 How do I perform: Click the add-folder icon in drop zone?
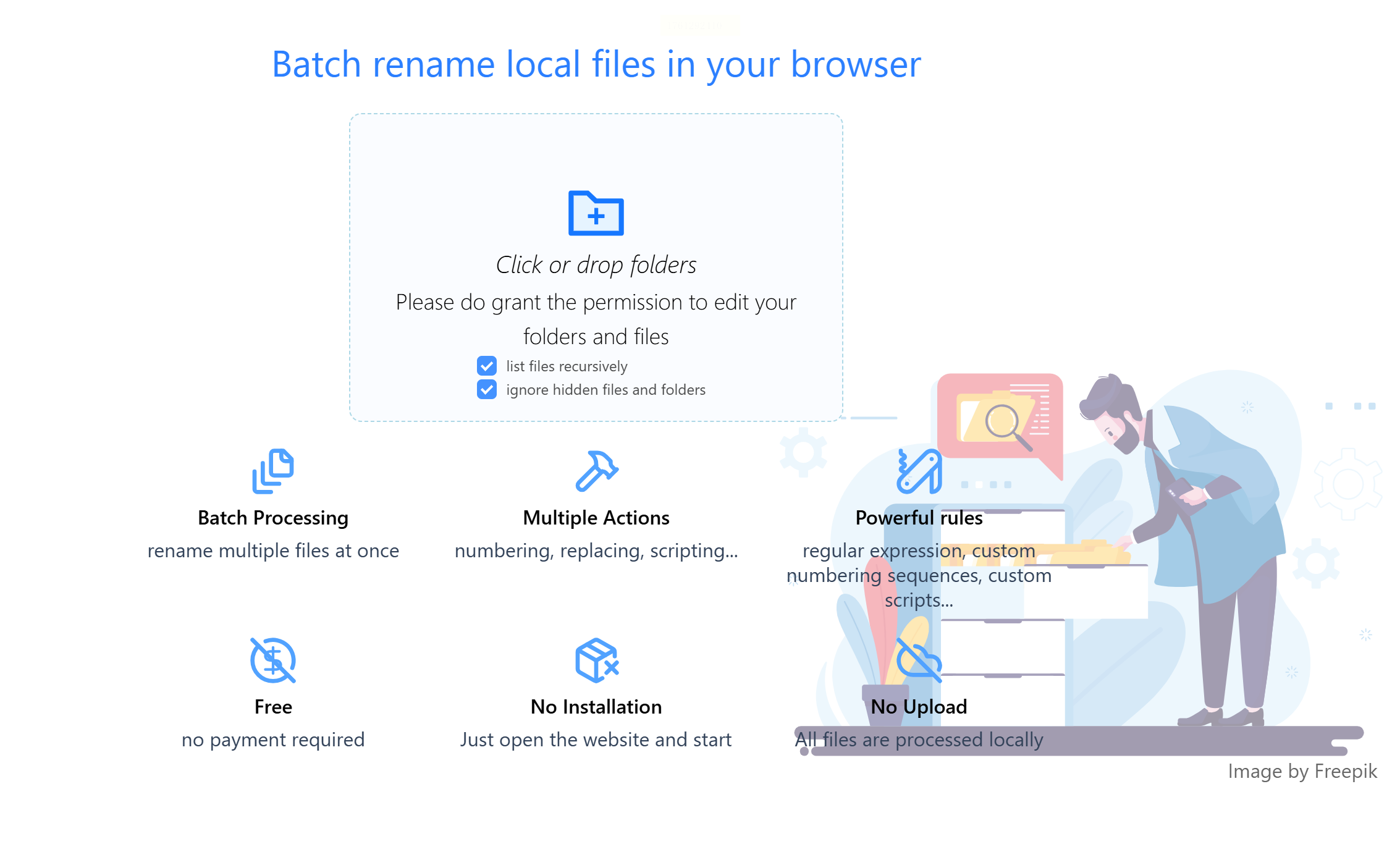pyautogui.click(x=596, y=213)
